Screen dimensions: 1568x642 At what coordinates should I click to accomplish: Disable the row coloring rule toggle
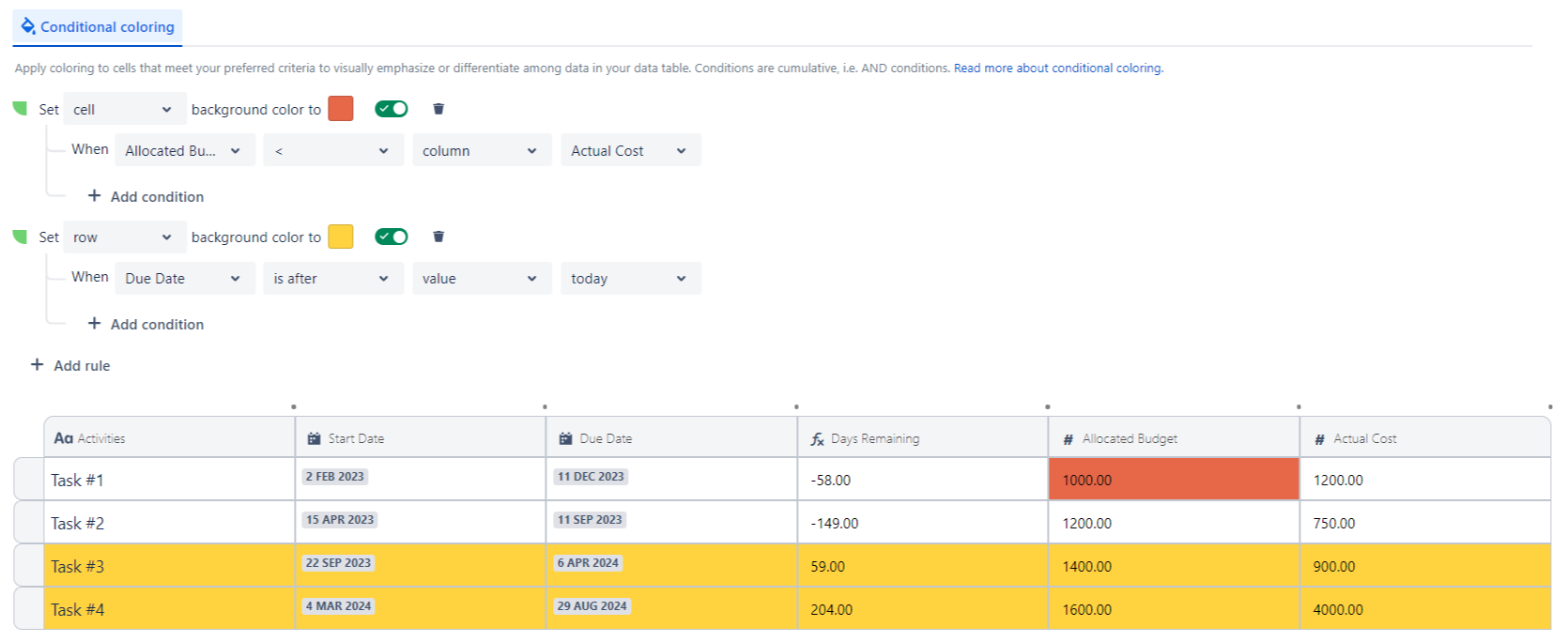[391, 237]
